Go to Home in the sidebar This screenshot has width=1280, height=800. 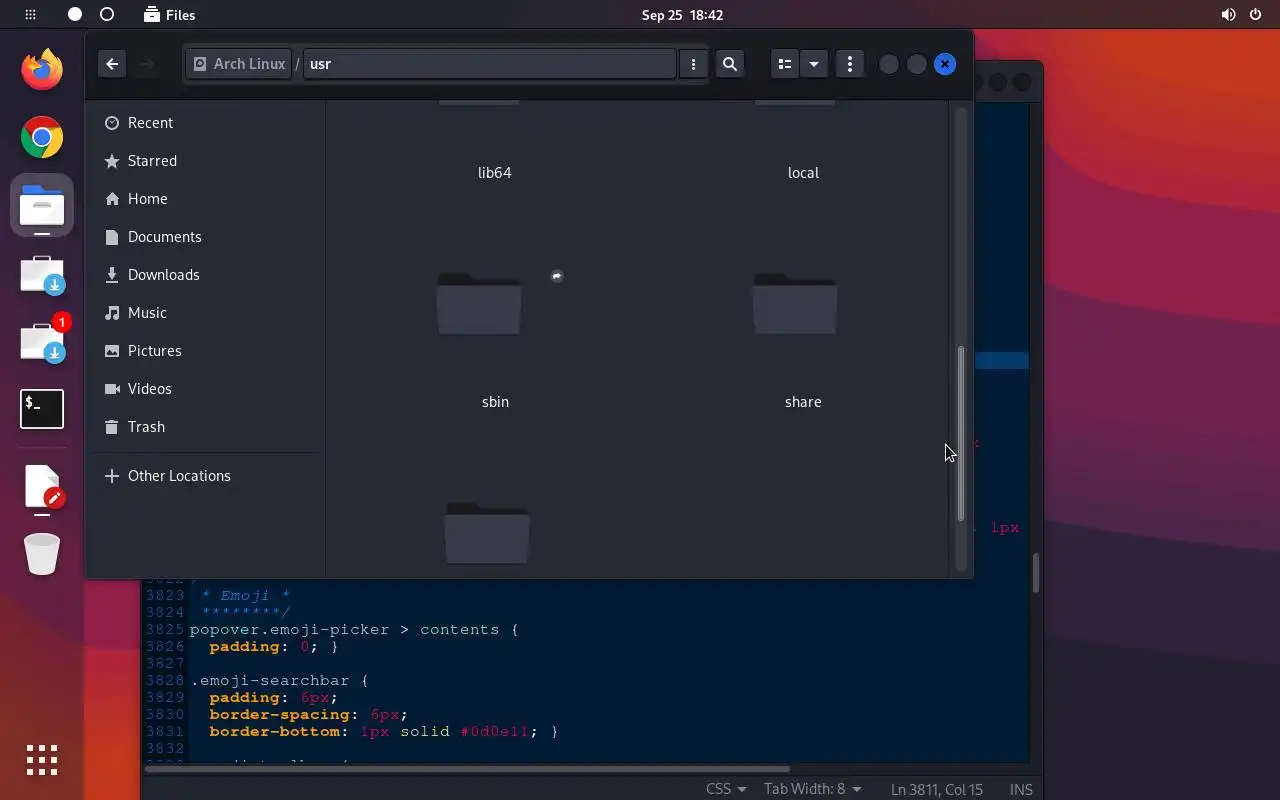pyautogui.click(x=208, y=199)
